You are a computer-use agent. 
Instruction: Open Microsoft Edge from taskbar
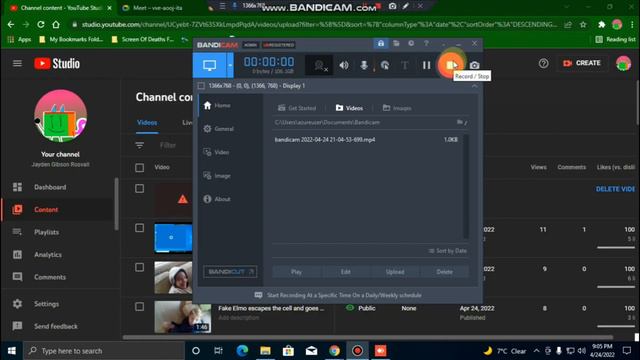point(242,351)
